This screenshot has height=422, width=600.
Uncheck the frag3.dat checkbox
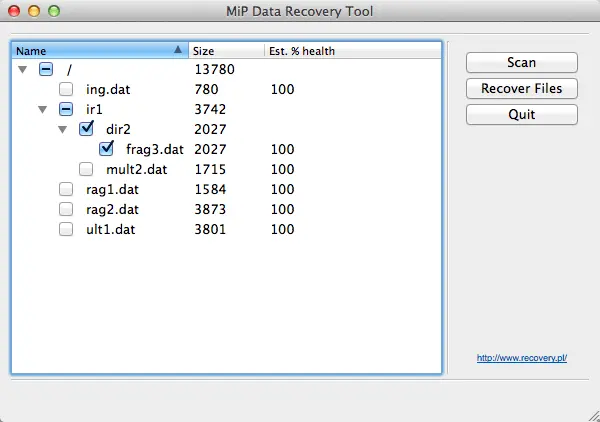point(106,149)
